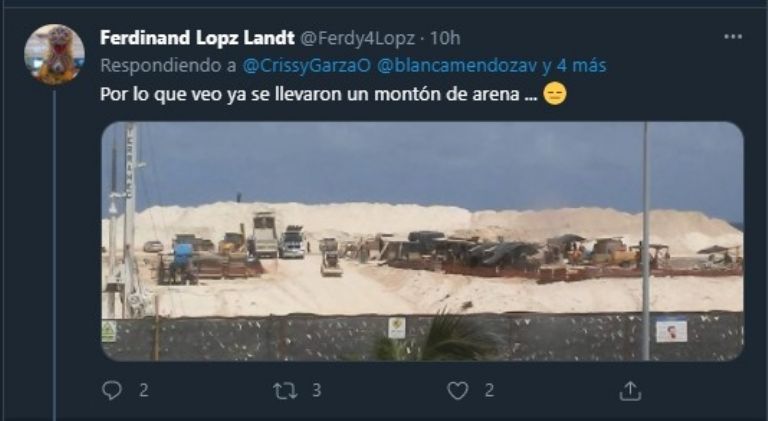Screen dimensions: 768x421
Task: Expand the 'y 4 más' recipients list
Action: pos(574,66)
